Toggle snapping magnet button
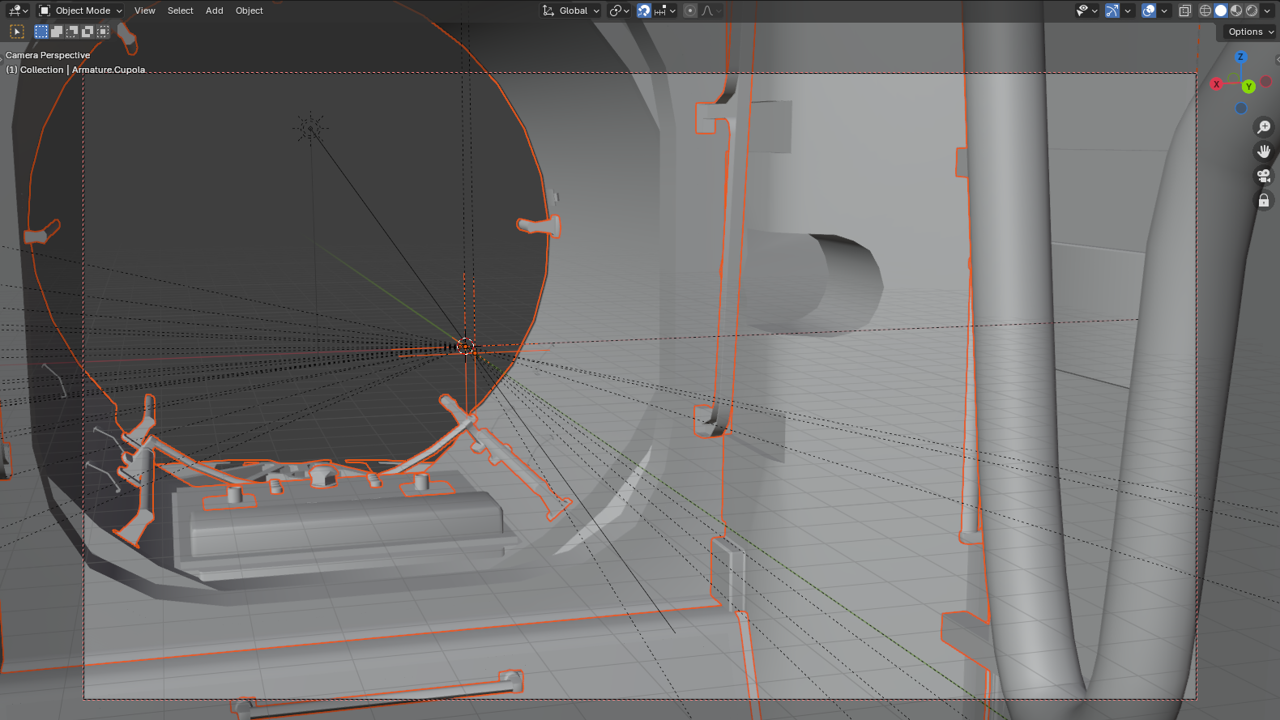Image resolution: width=1280 pixels, height=720 pixels. [644, 10]
